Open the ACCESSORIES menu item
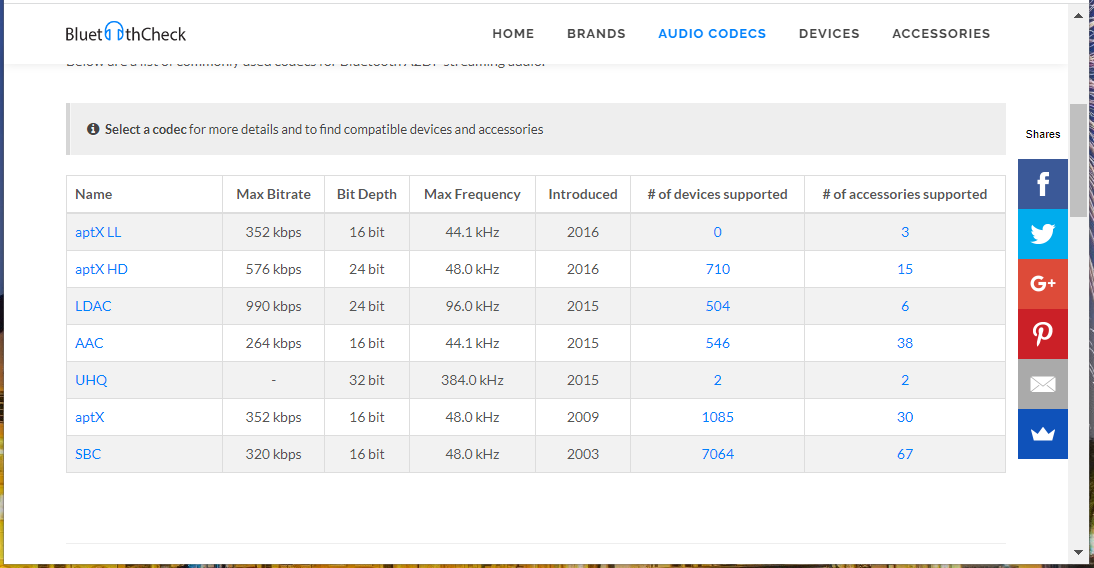This screenshot has height=568, width=1094. coord(941,33)
